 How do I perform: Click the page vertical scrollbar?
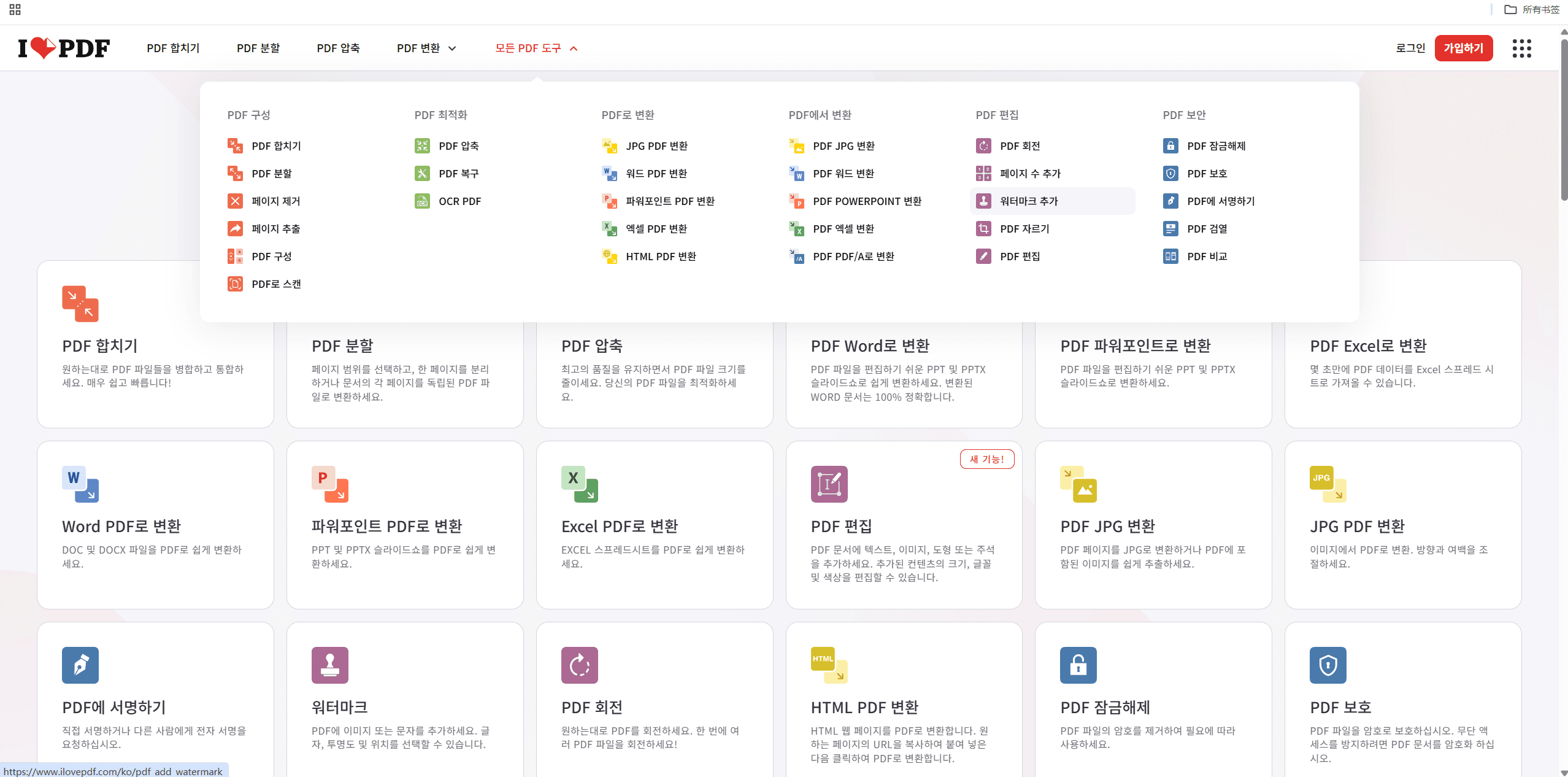[x=1564, y=120]
